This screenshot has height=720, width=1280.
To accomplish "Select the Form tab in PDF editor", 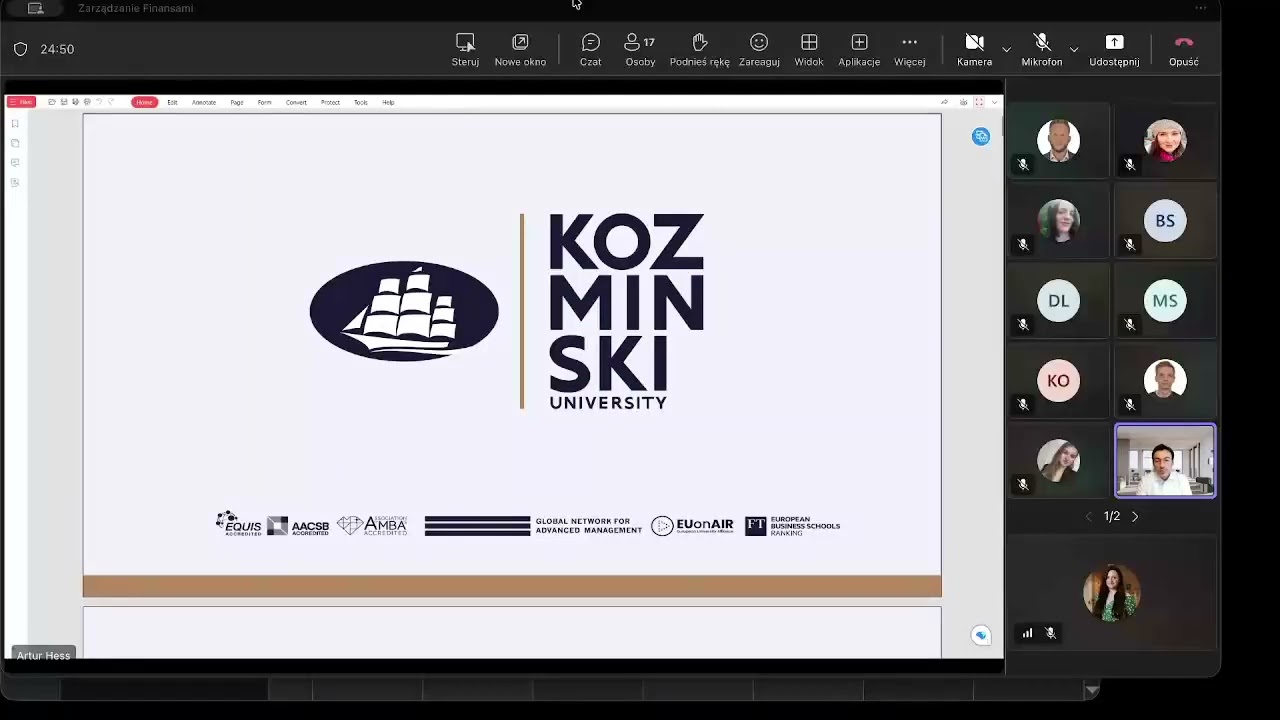I will [264, 102].
